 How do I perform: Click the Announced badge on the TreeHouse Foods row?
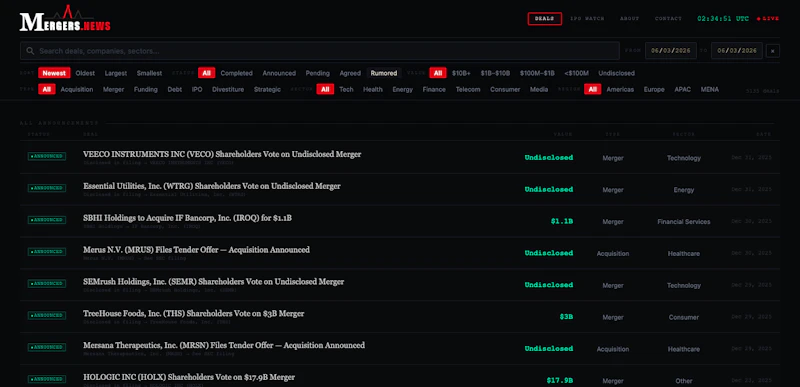47,316
